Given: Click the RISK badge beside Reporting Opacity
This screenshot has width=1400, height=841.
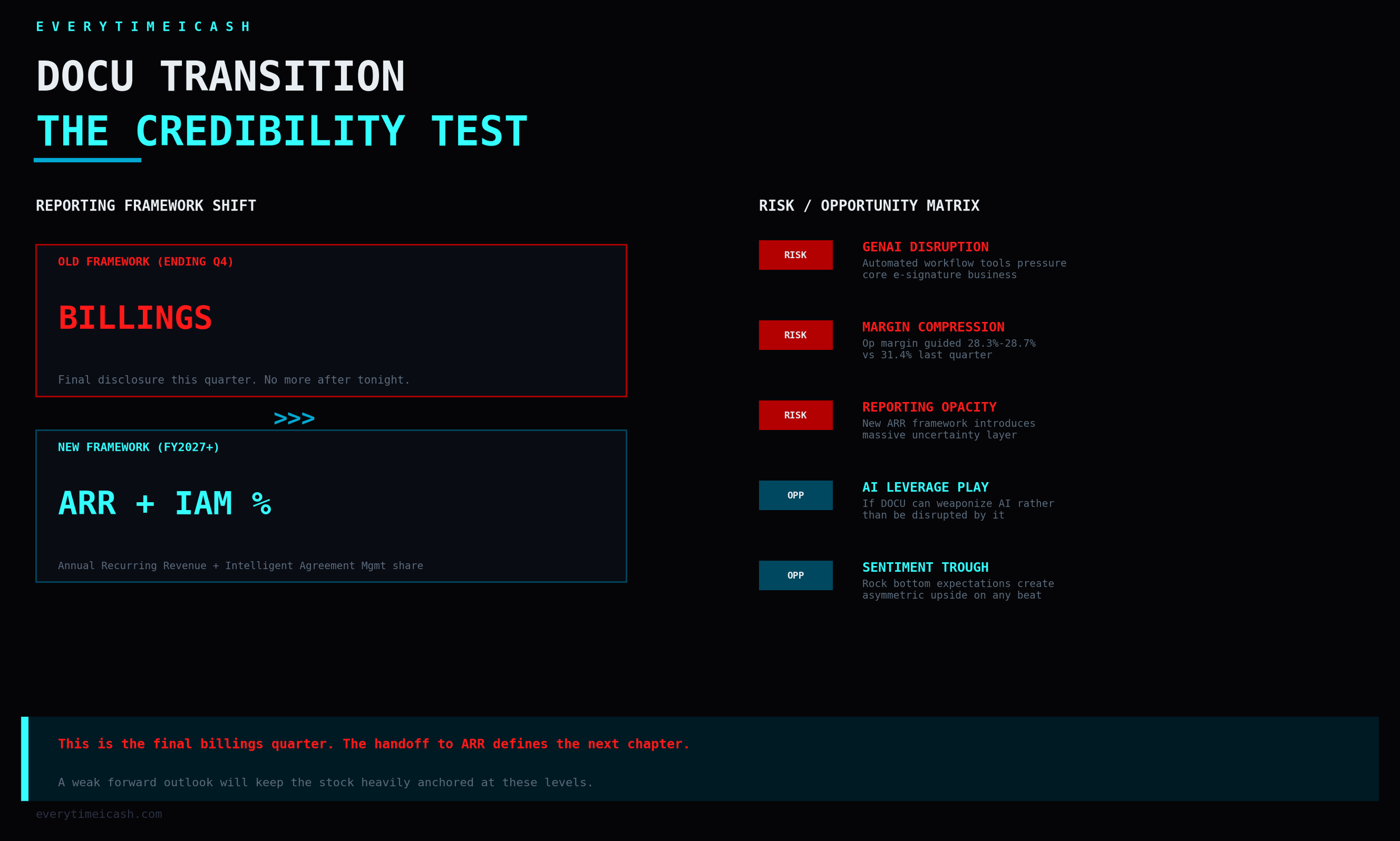Looking at the screenshot, I should (x=795, y=415).
